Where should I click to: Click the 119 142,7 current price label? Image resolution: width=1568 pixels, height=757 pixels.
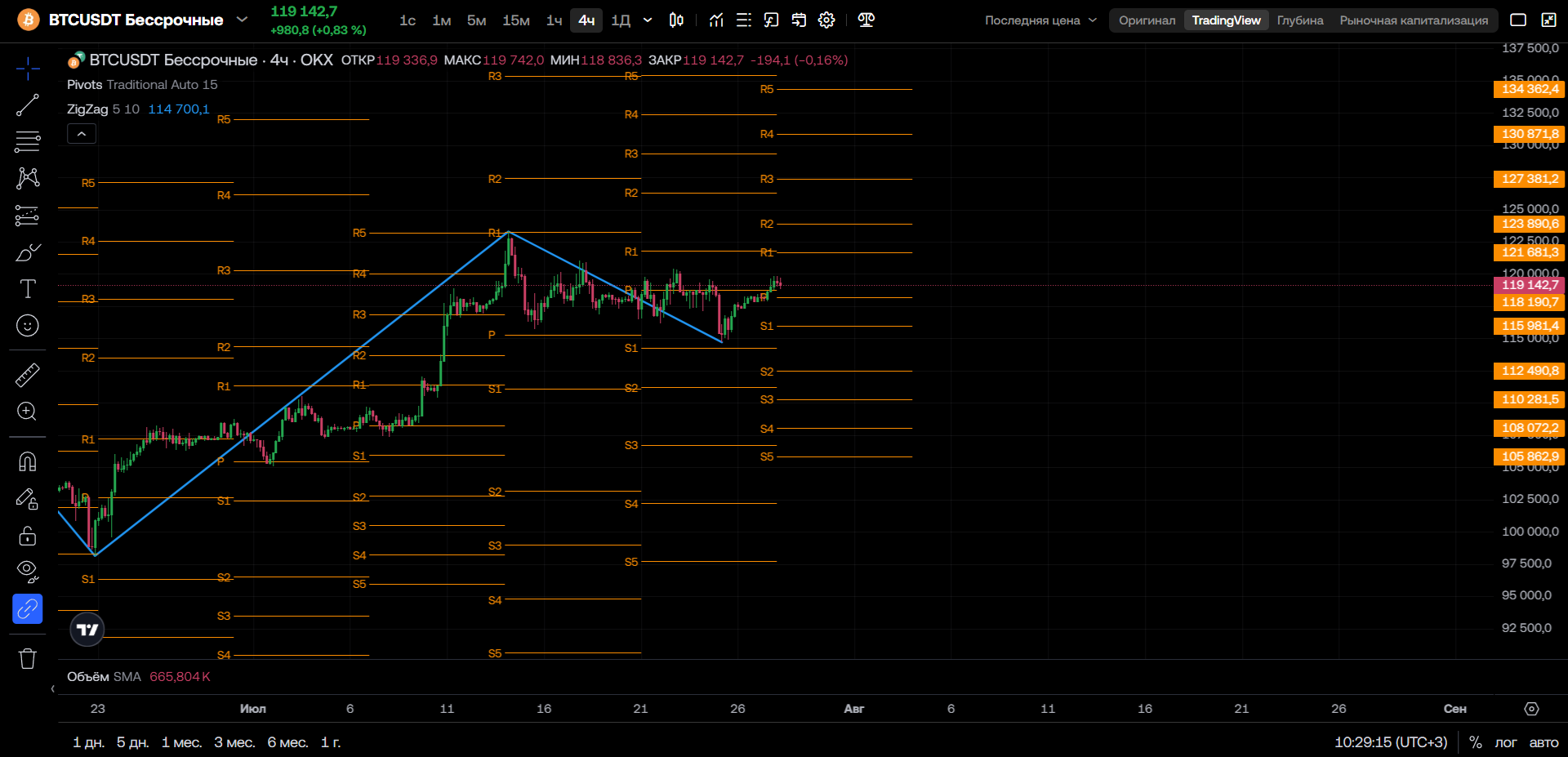[x=1529, y=285]
